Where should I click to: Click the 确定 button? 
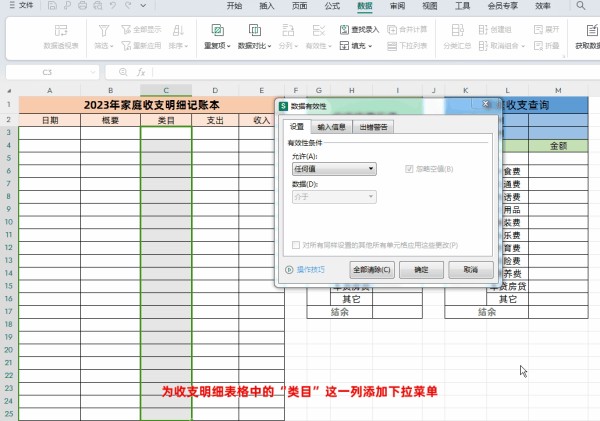[421, 270]
